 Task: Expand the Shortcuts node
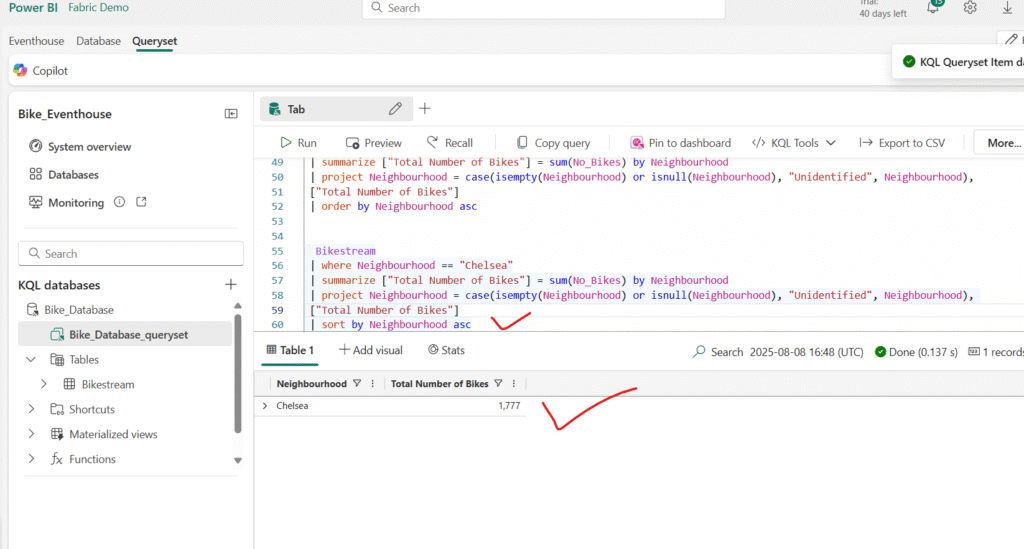[x=31, y=409]
